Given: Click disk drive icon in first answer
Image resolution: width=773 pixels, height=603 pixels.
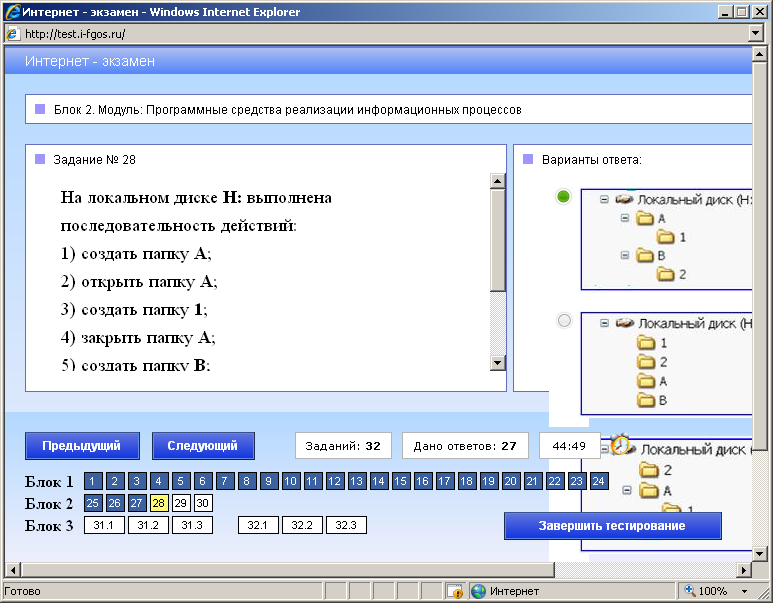Looking at the screenshot, I should (x=624, y=199).
